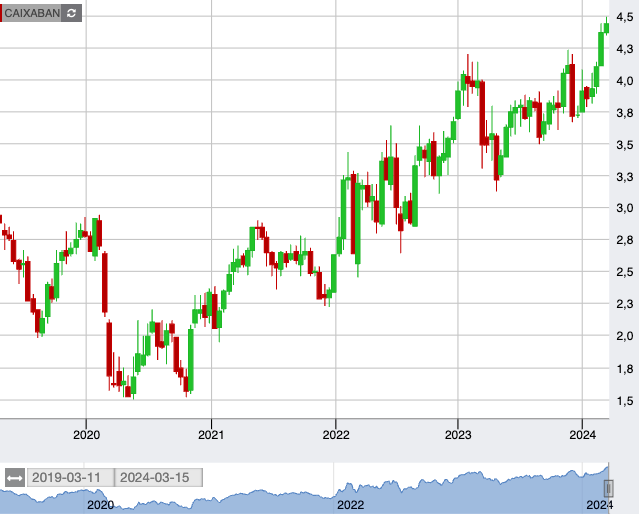Image resolution: width=641 pixels, height=519 pixels.
Task: Click the 3,5 price axis label
Action: tap(625, 145)
